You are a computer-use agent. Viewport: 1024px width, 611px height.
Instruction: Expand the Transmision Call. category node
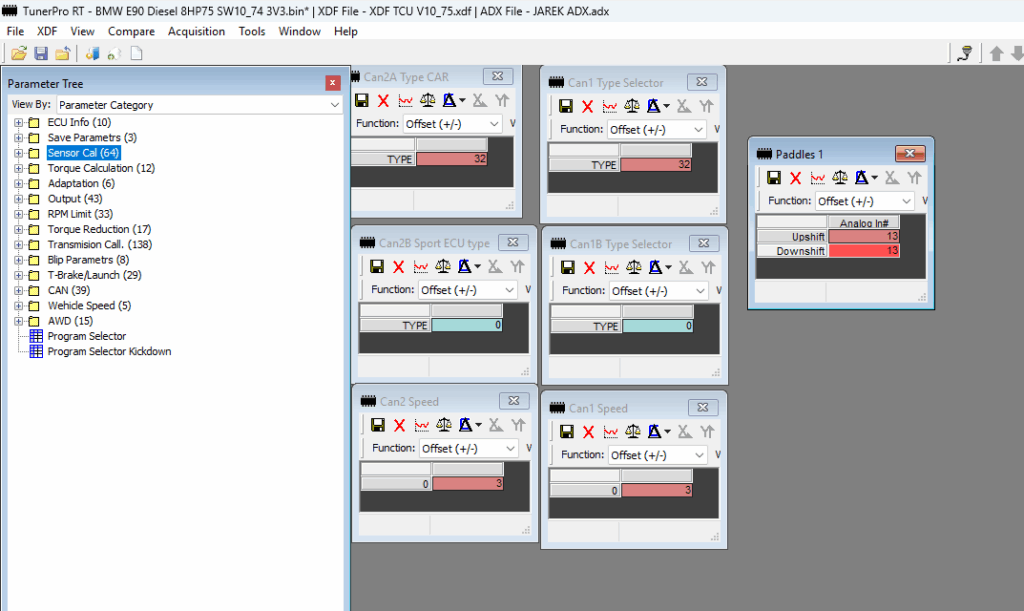tap(18, 244)
